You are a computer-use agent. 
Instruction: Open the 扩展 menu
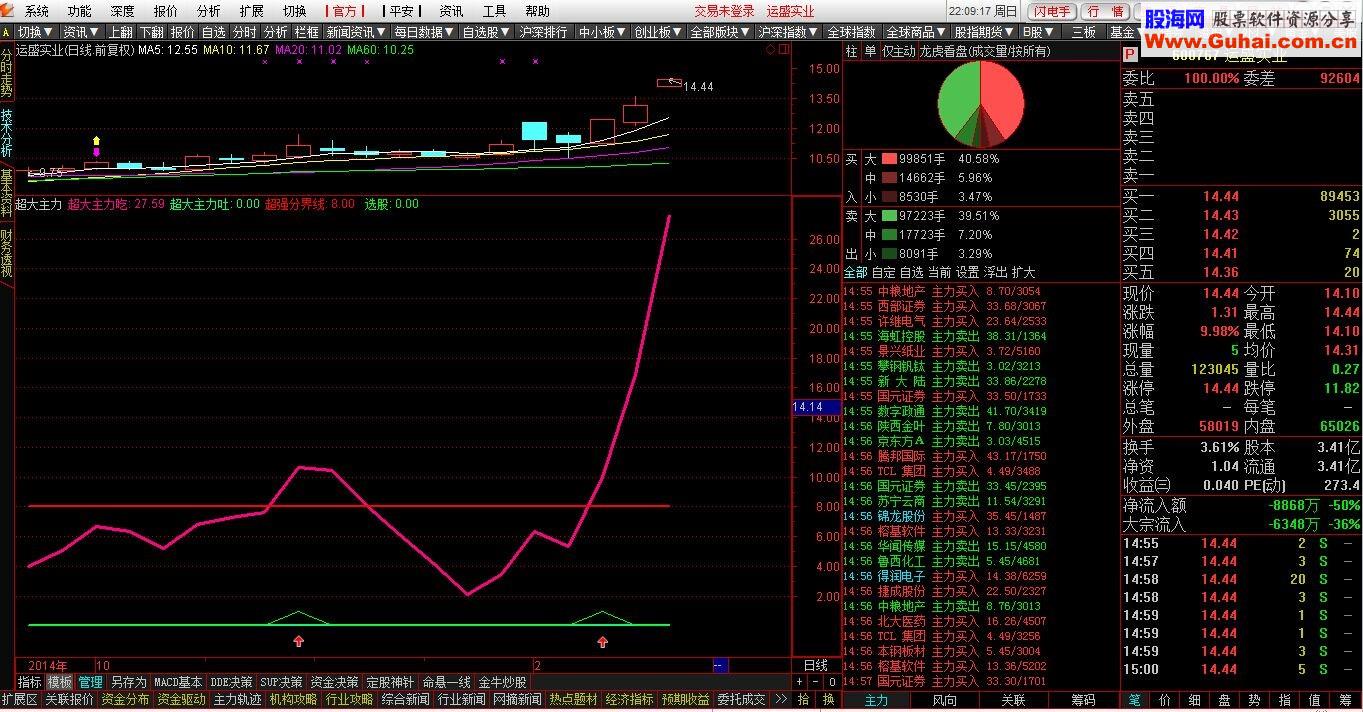[252, 11]
